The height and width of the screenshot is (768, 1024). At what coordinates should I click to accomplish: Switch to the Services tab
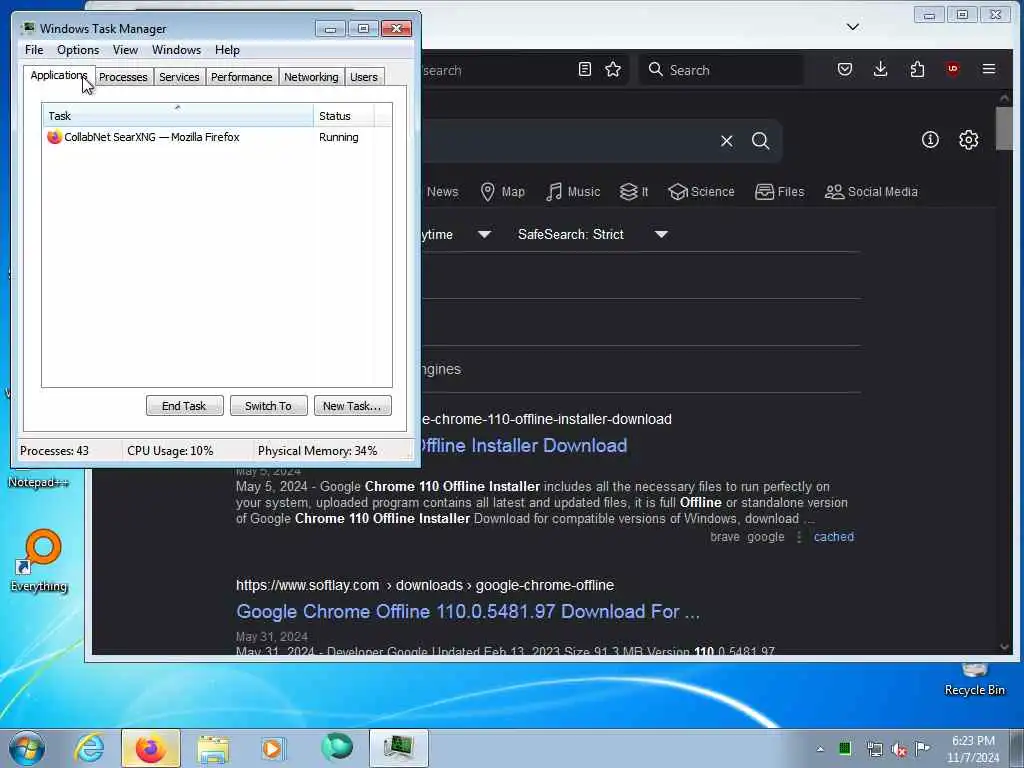[179, 77]
